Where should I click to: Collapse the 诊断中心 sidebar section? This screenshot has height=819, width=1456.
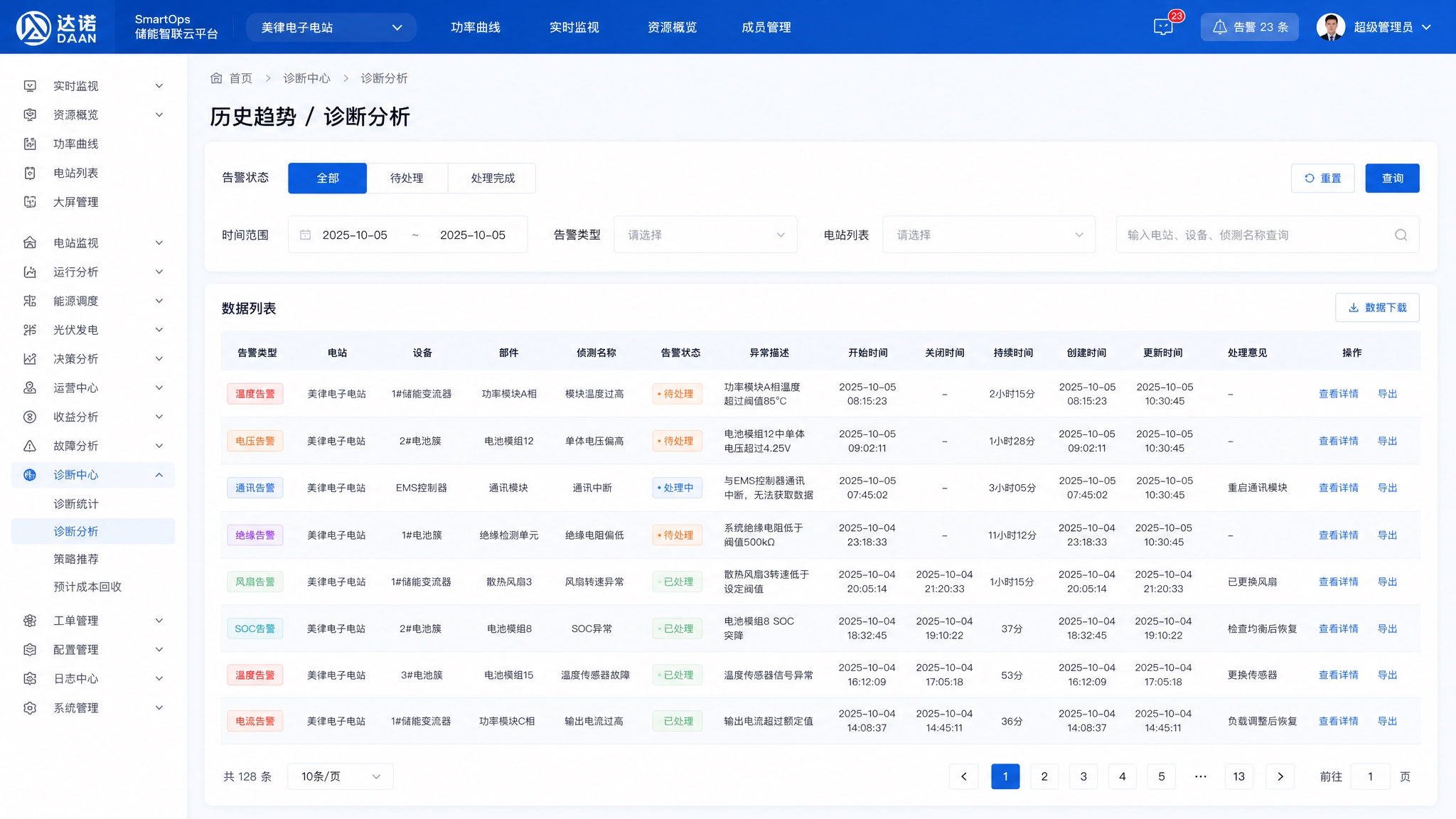[x=159, y=475]
